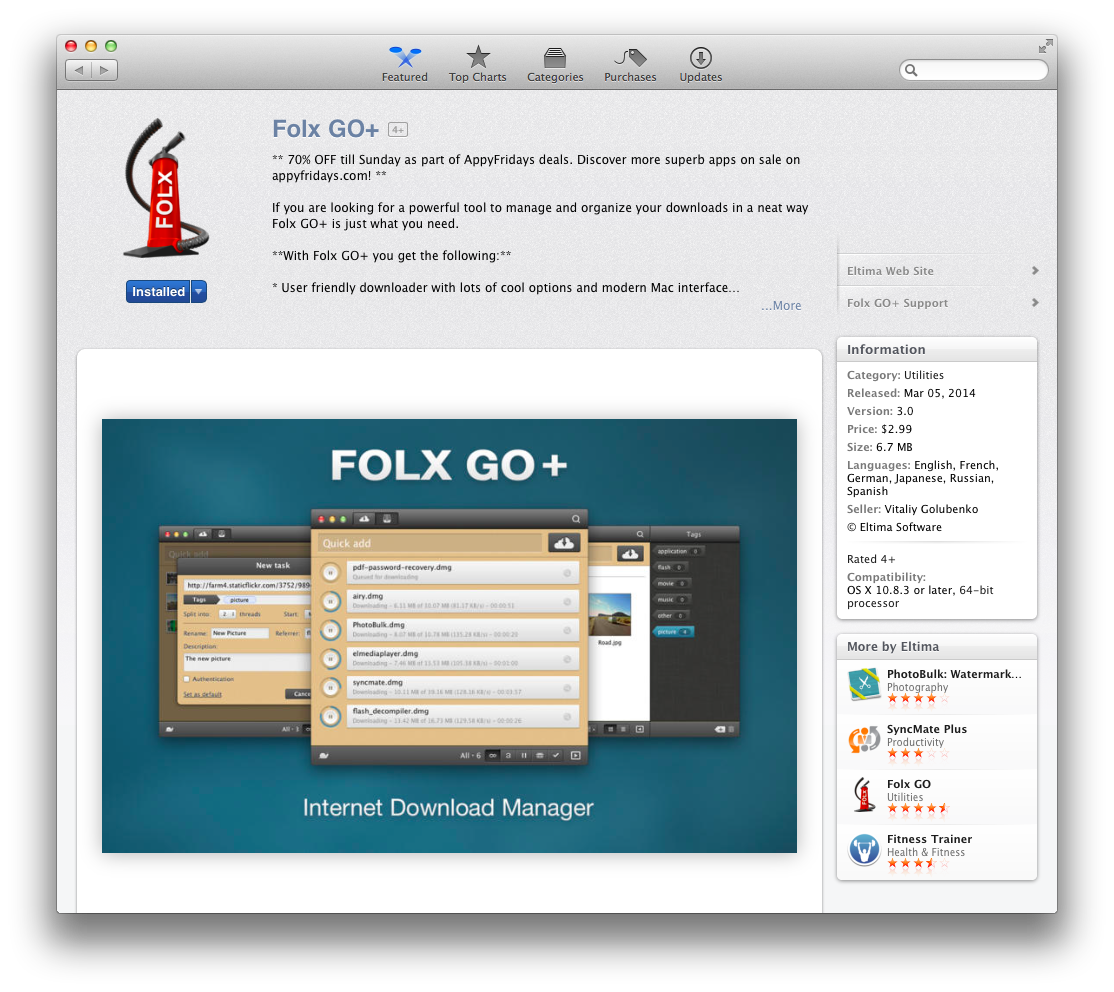Open the Categories toolbar icon

pyautogui.click(x=555, y=57)
